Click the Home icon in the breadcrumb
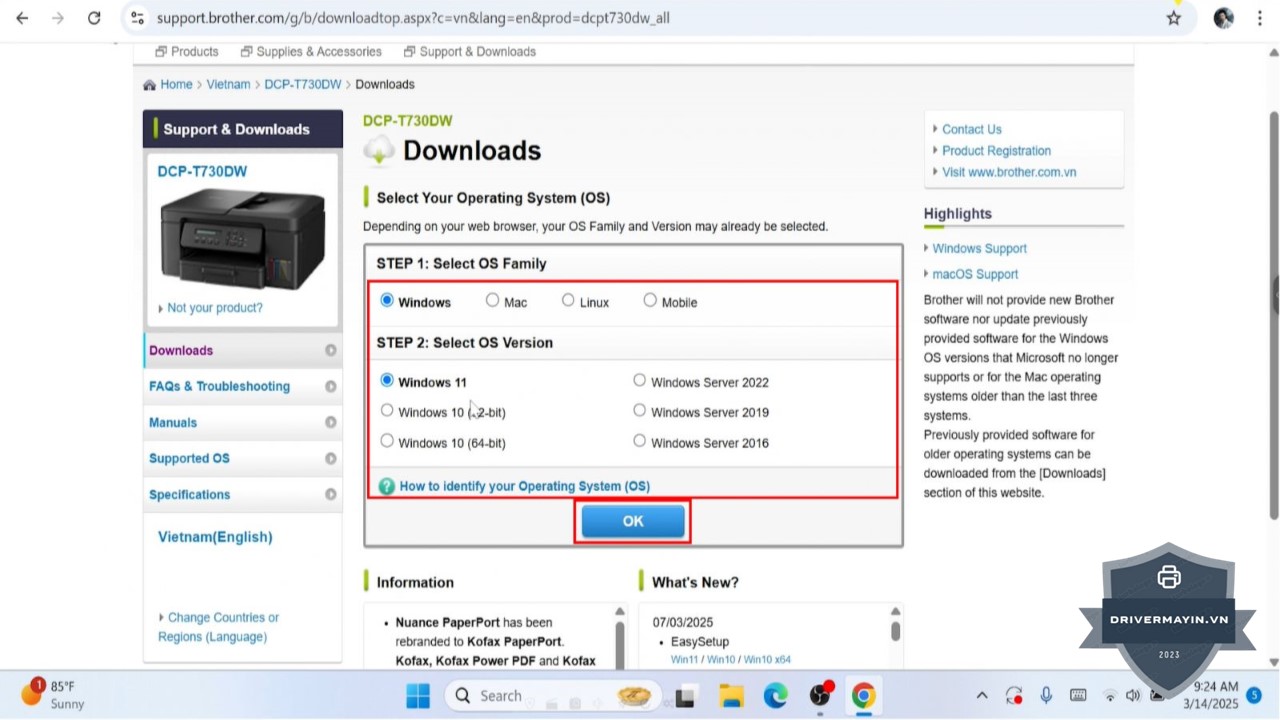Screen dimensions: 1280x720 click(x=150, y=85)
